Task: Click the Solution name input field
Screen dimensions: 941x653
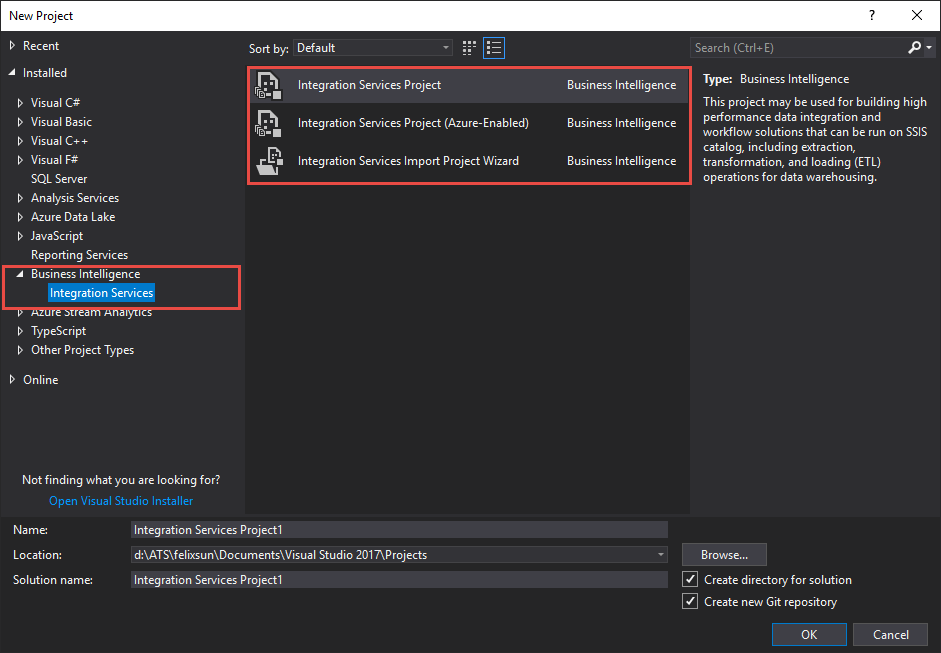Action: click(x=399, y=580)
